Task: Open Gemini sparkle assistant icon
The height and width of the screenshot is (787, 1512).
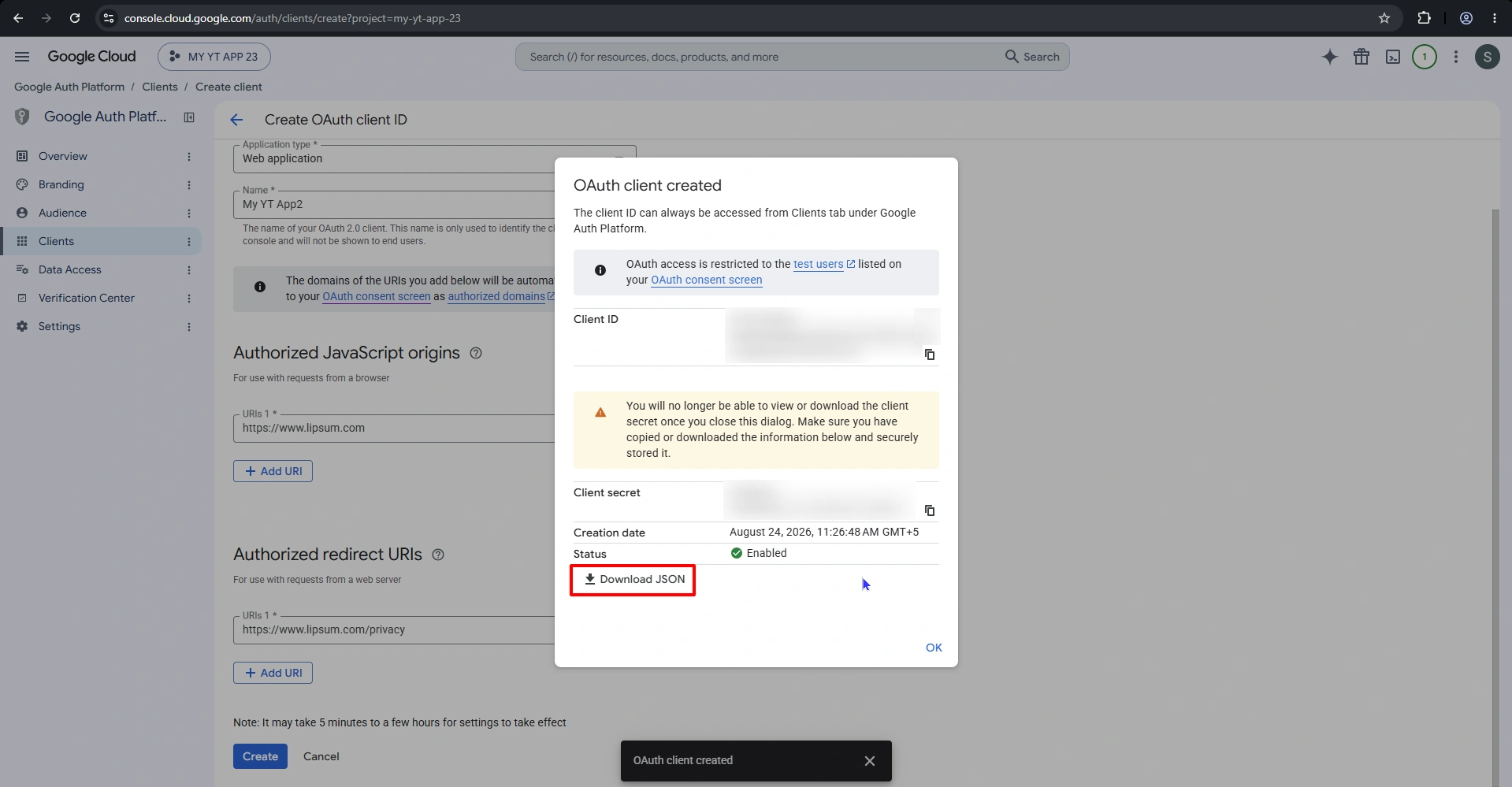Action: (1330, 57)
